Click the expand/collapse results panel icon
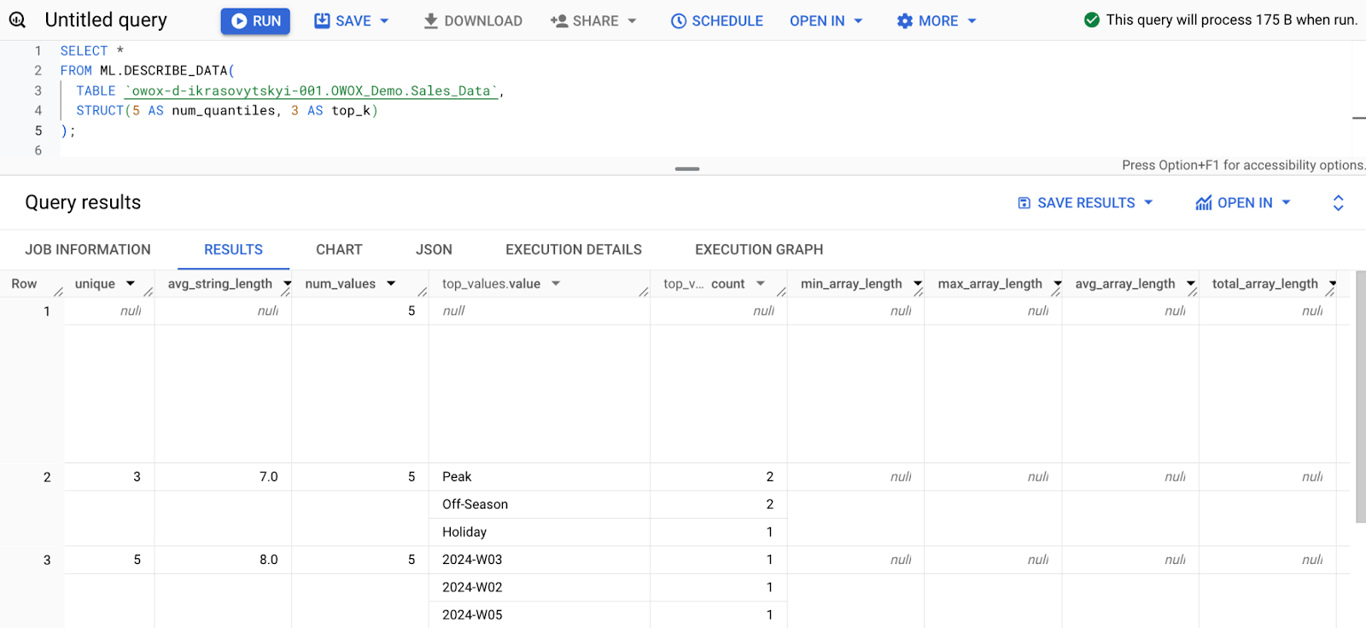1366x628 pixels. (1338, 203)
